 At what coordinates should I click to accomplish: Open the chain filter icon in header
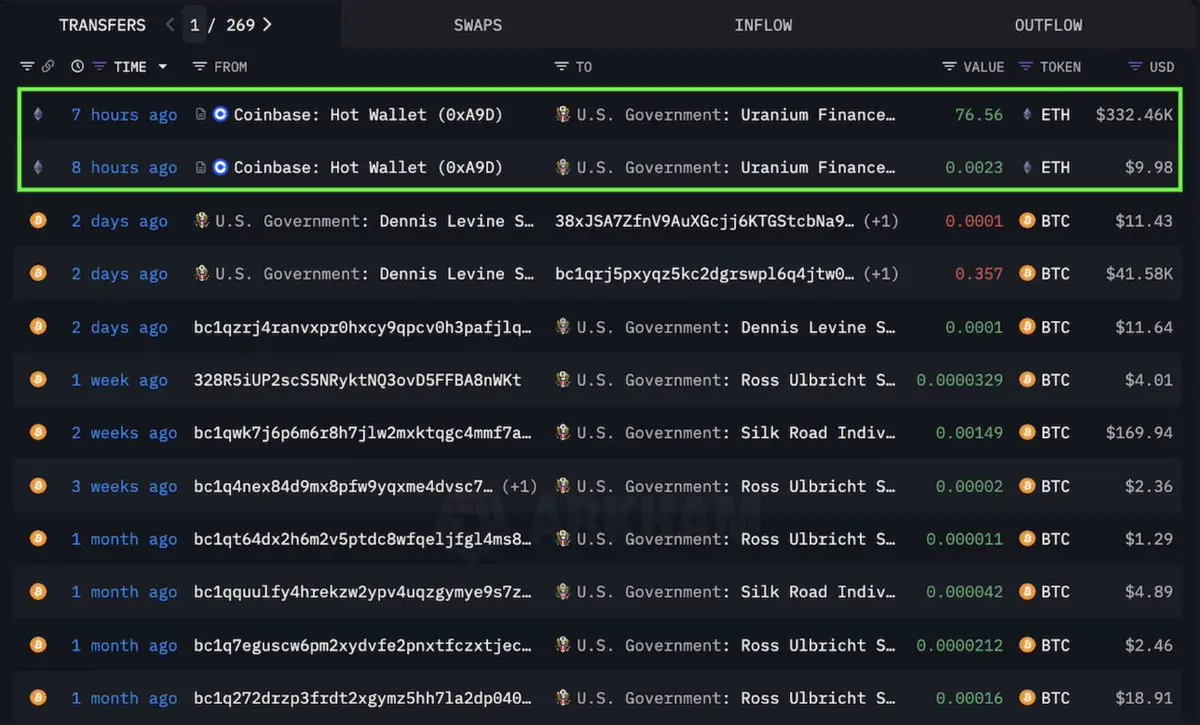pos(27,67)
